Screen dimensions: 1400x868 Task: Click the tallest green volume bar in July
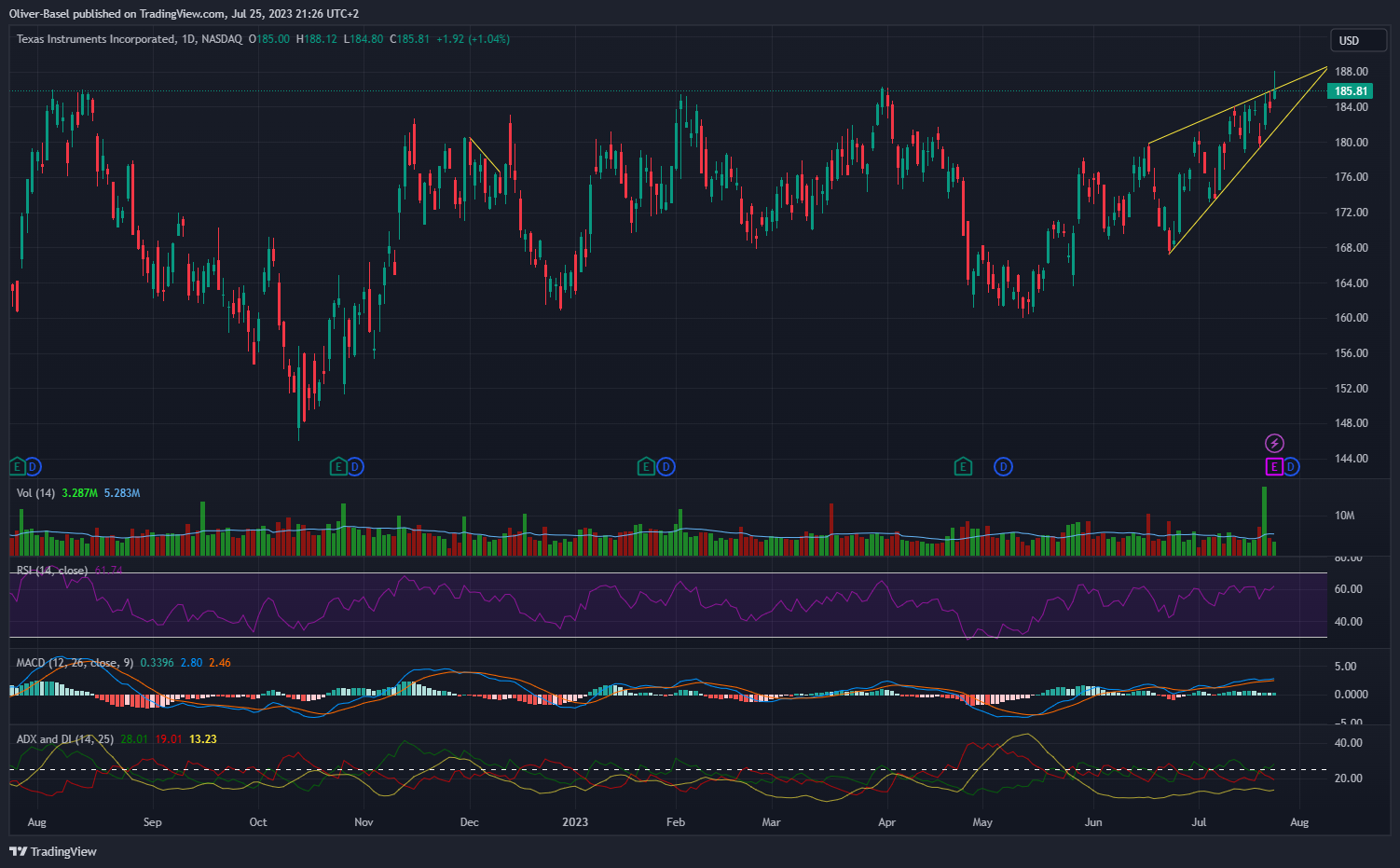coord(1265,521)
